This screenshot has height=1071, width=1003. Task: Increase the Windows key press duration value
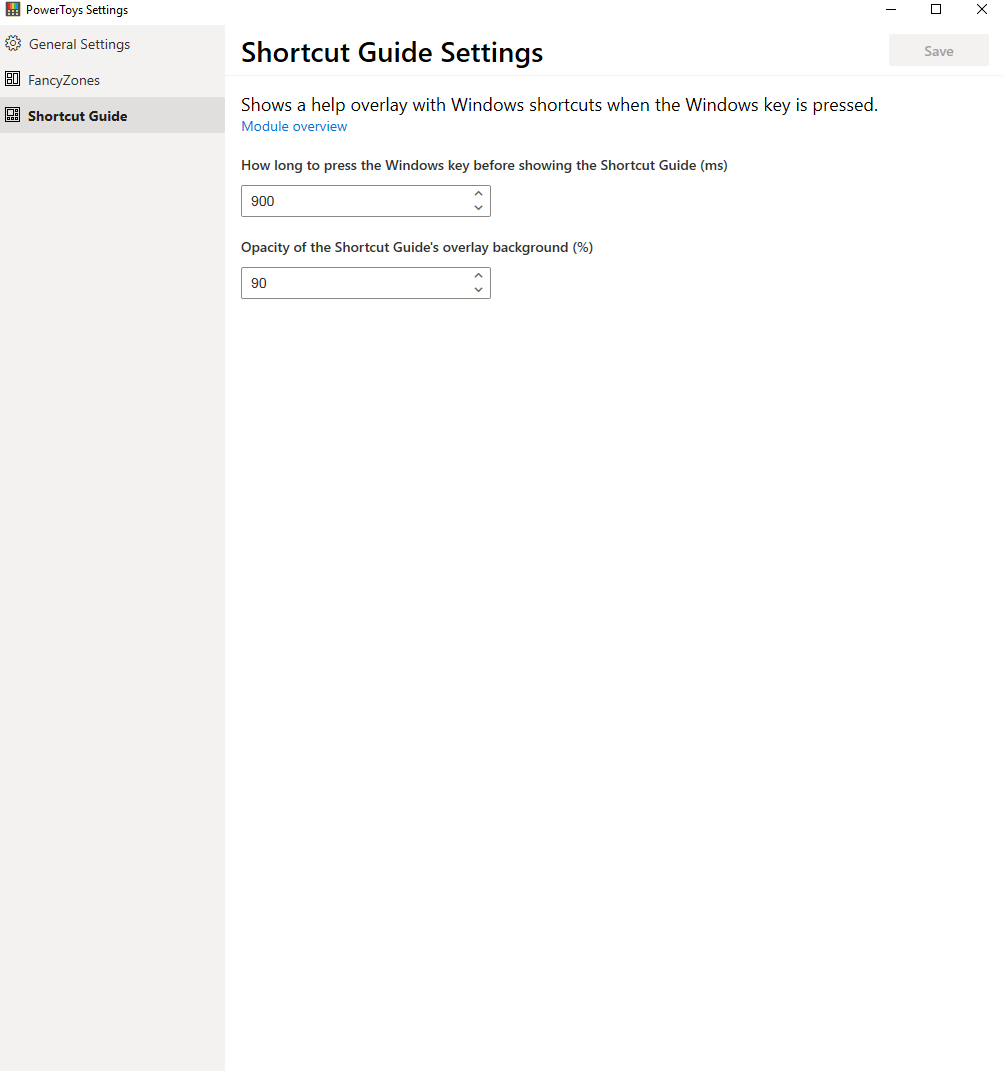[478, 194]
